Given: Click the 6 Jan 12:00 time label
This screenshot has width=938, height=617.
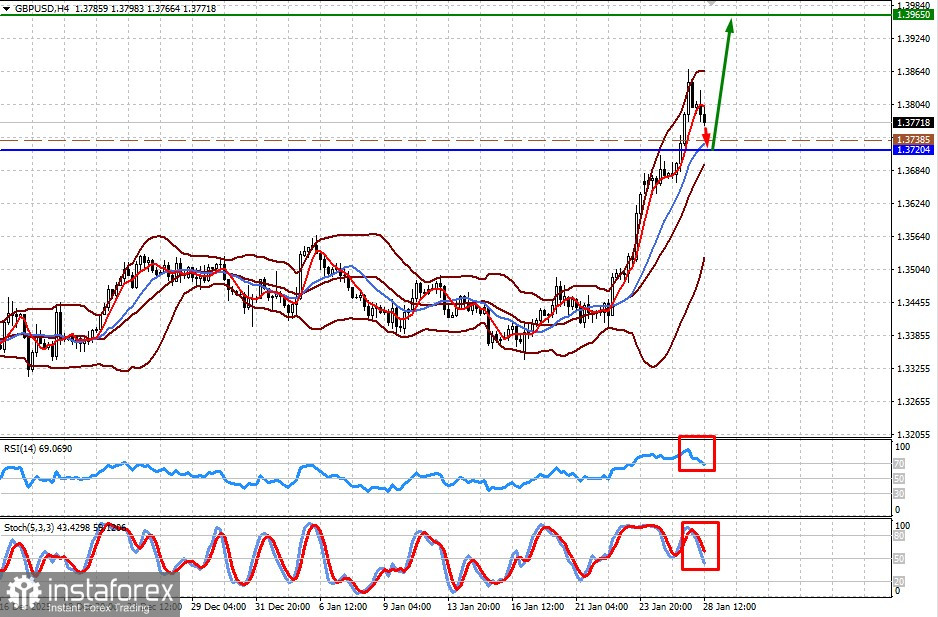Looking at the screenshot, I should click(x=343, y=607).
